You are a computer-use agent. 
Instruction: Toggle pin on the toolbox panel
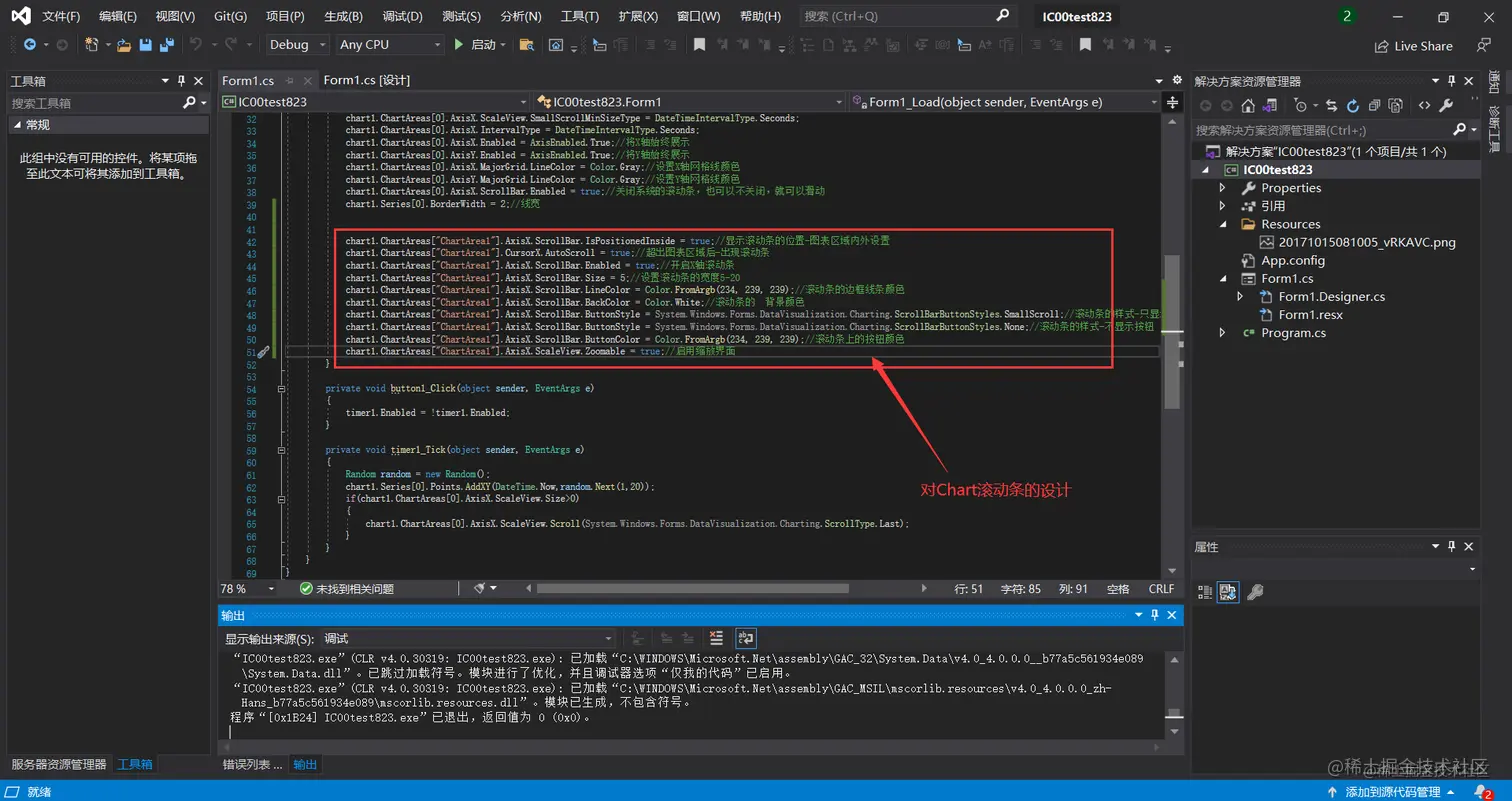click(x=181, y=81)
